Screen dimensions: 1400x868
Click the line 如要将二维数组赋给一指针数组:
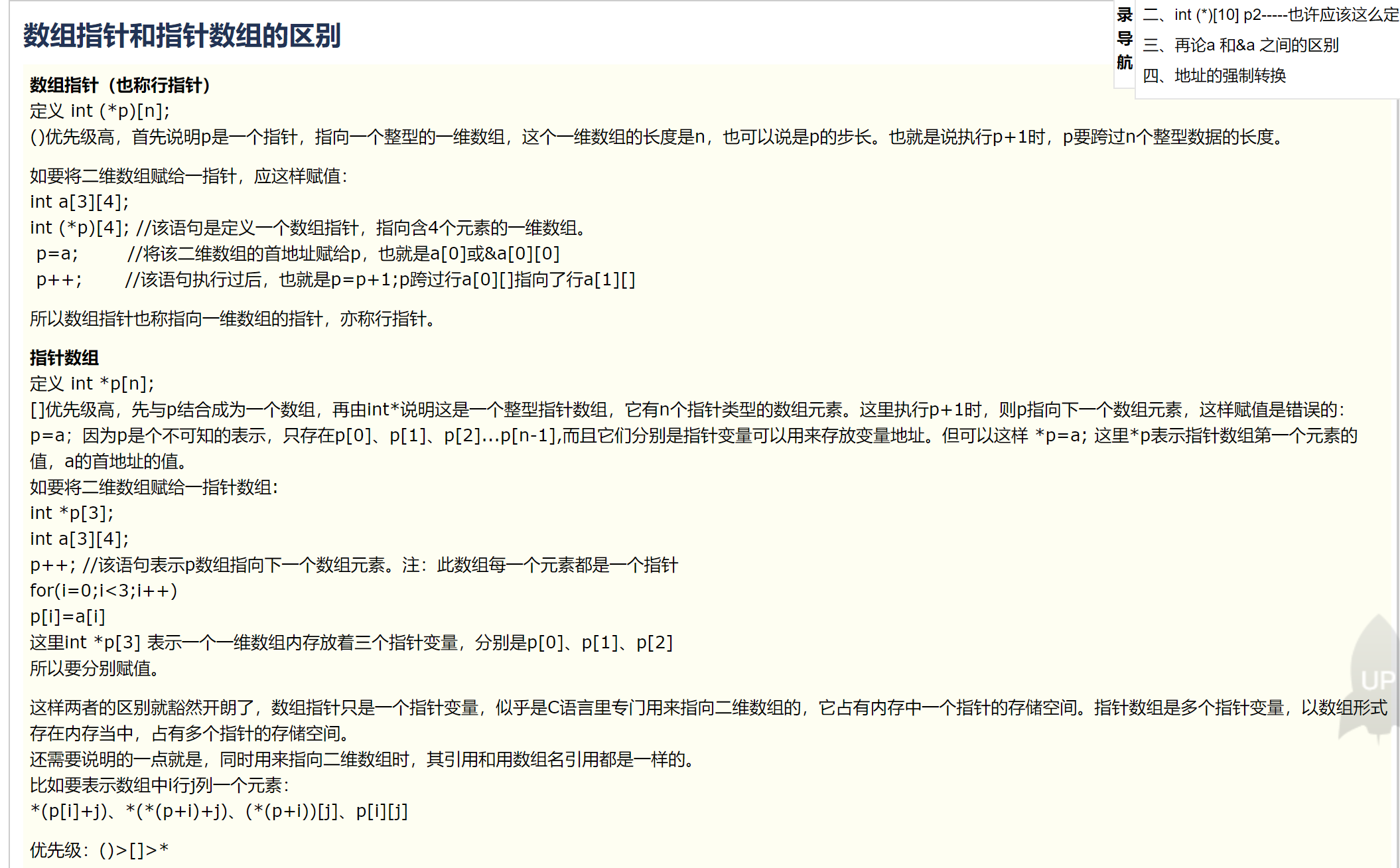click(x=154, y=487)
